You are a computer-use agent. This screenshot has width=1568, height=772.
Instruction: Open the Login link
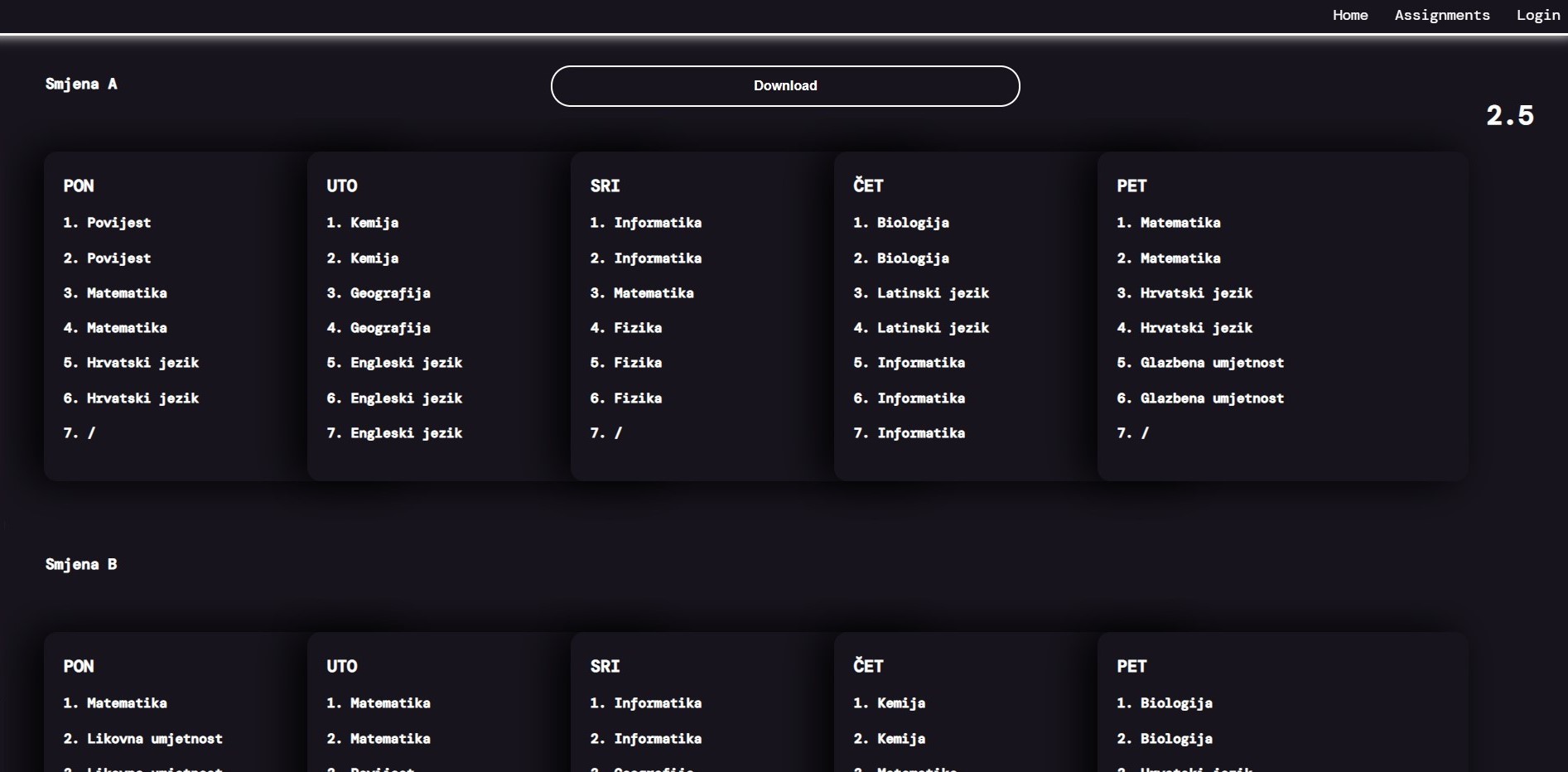1538,15
